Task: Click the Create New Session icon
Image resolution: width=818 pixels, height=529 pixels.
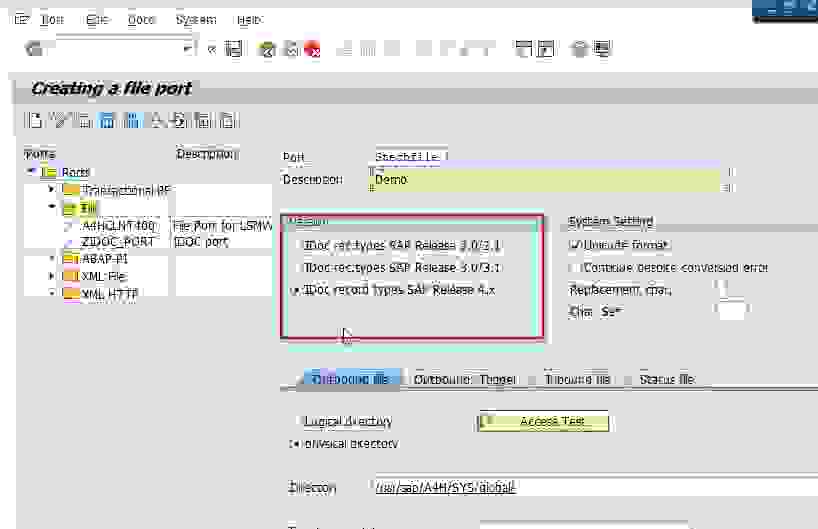Action: [x=523, y=49]
